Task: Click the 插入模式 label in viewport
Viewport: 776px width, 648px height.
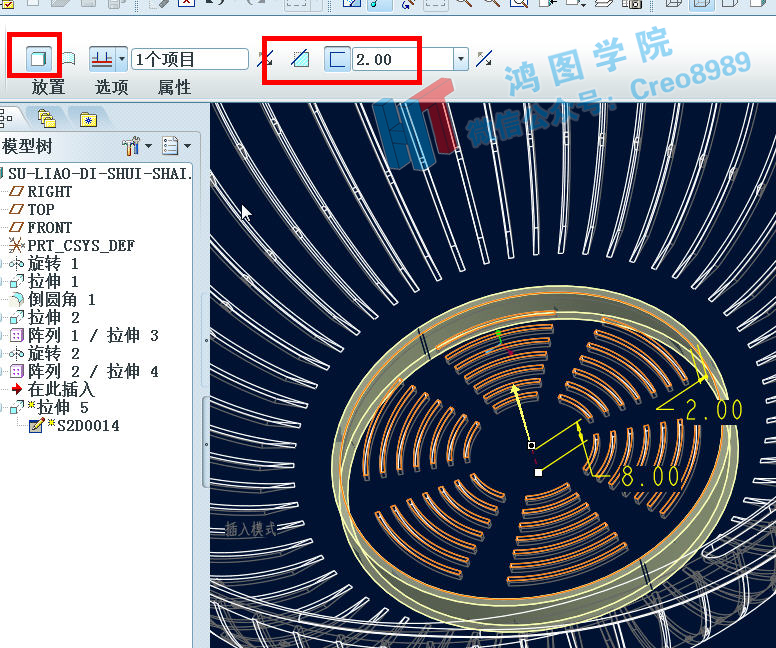Action: pos(251,529)
